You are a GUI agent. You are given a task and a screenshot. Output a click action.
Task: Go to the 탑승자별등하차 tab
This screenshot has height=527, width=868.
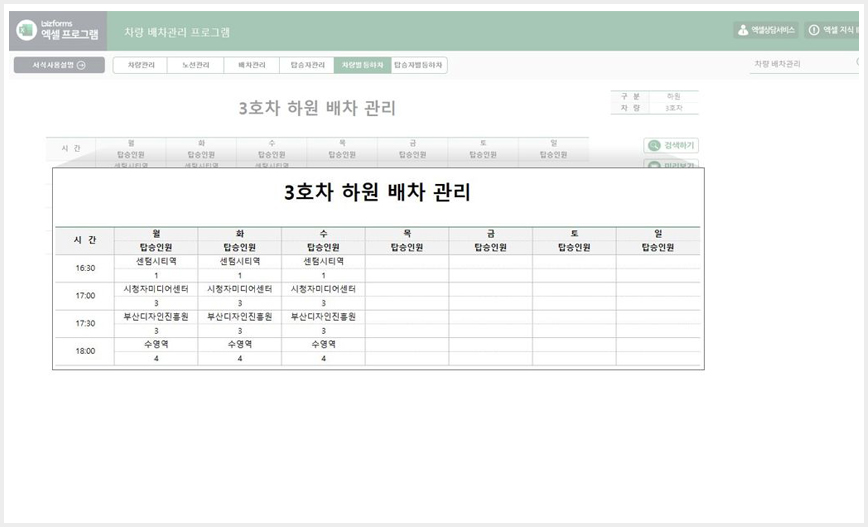[x=419, y=65]
